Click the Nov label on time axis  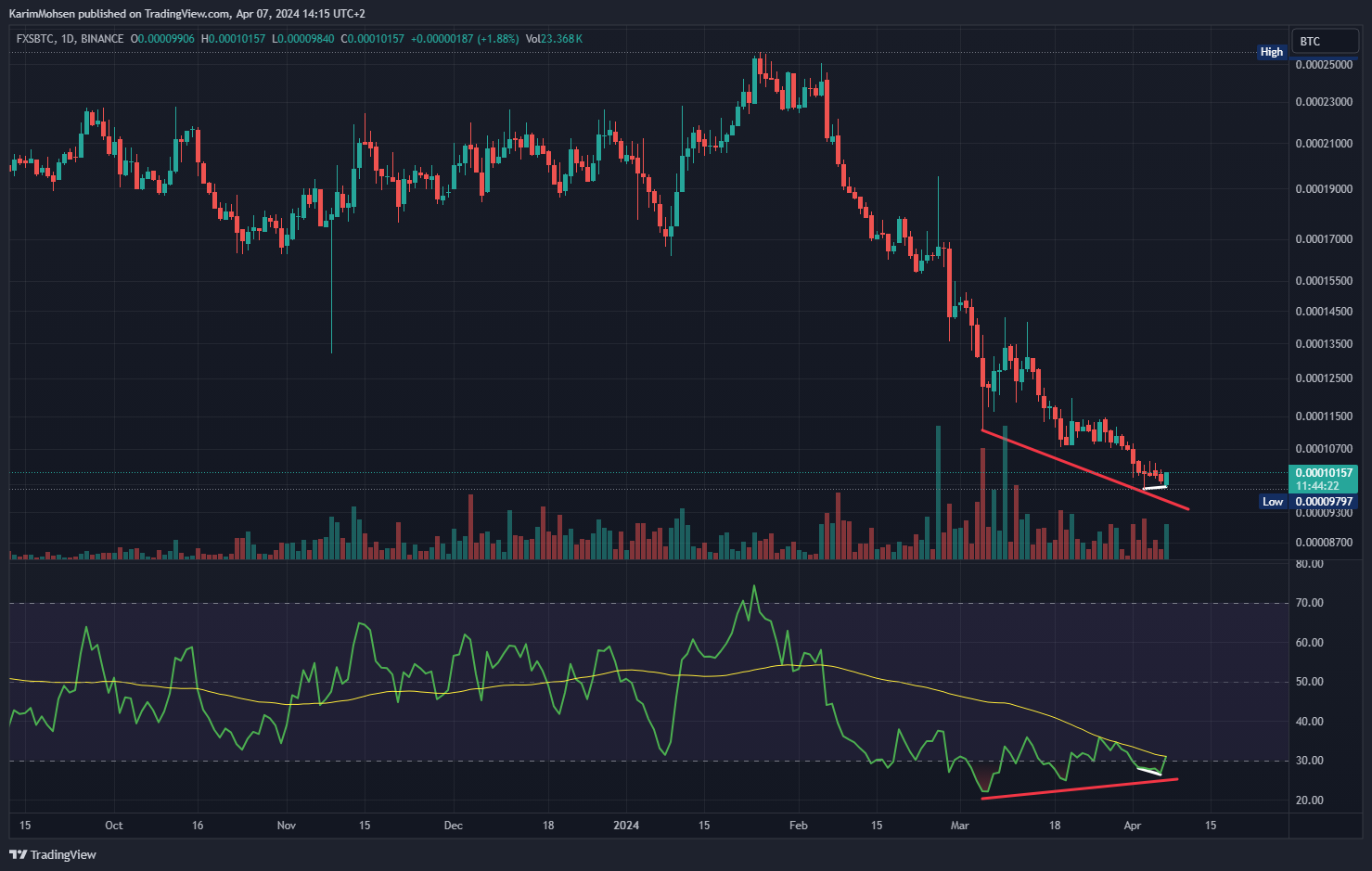[287, 826]
